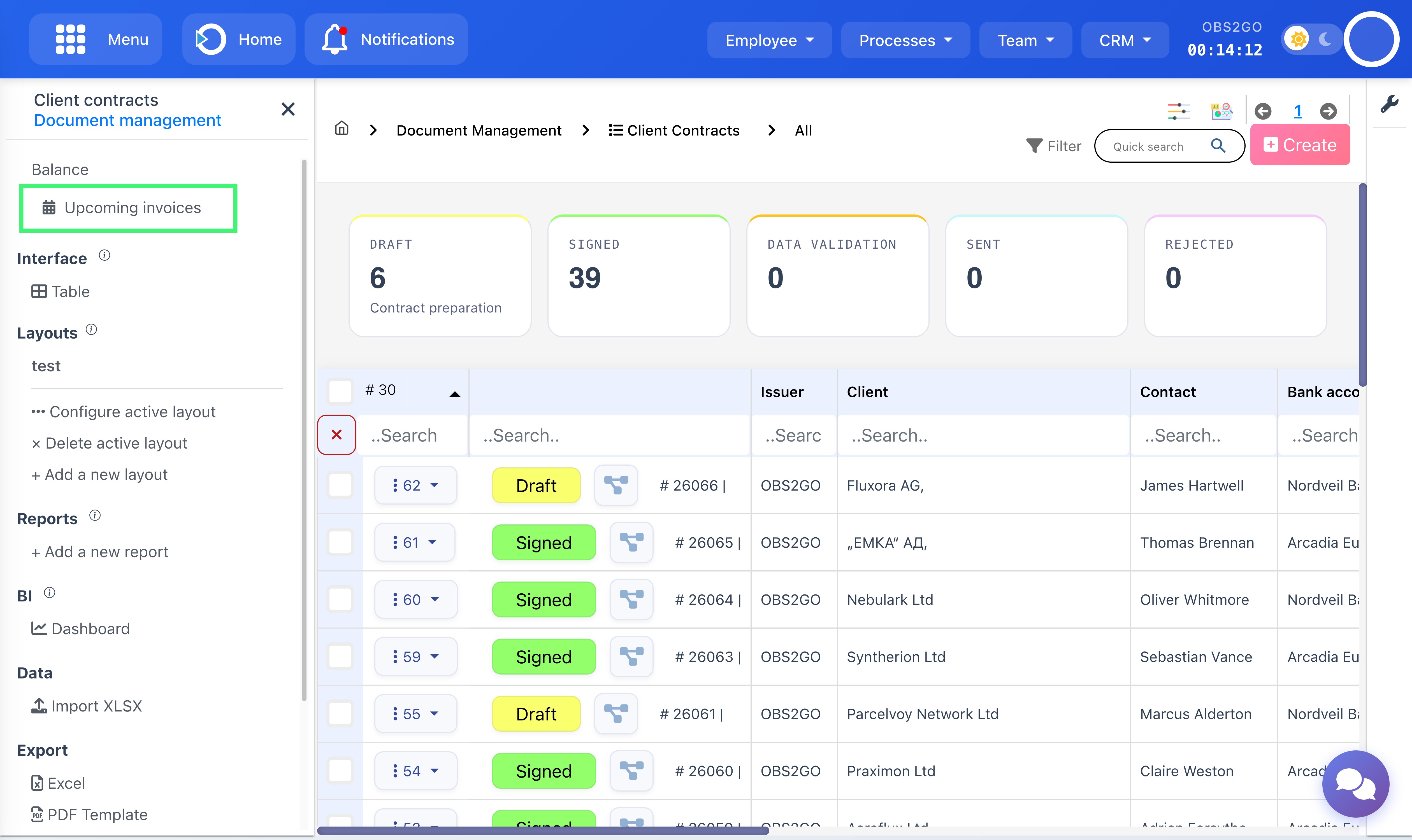
Task: Expand the CRM dropdown
Action: (x=1125, y=40)
